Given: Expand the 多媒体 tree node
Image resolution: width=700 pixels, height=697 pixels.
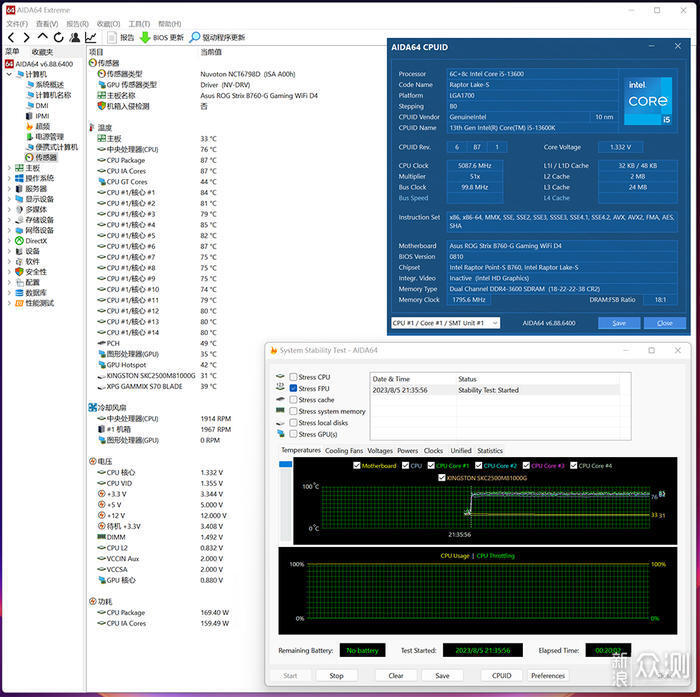Looking at the screenshot, I should click(9, 209).
